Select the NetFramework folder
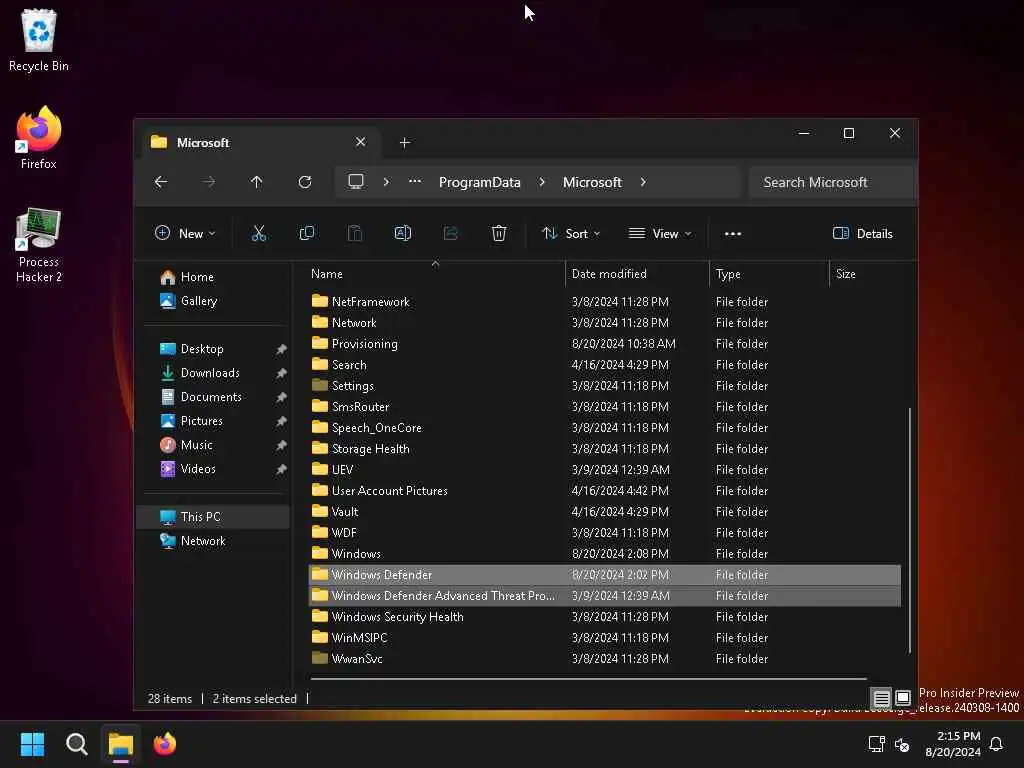The image size is (1024, 768). (x=604, y=302)
